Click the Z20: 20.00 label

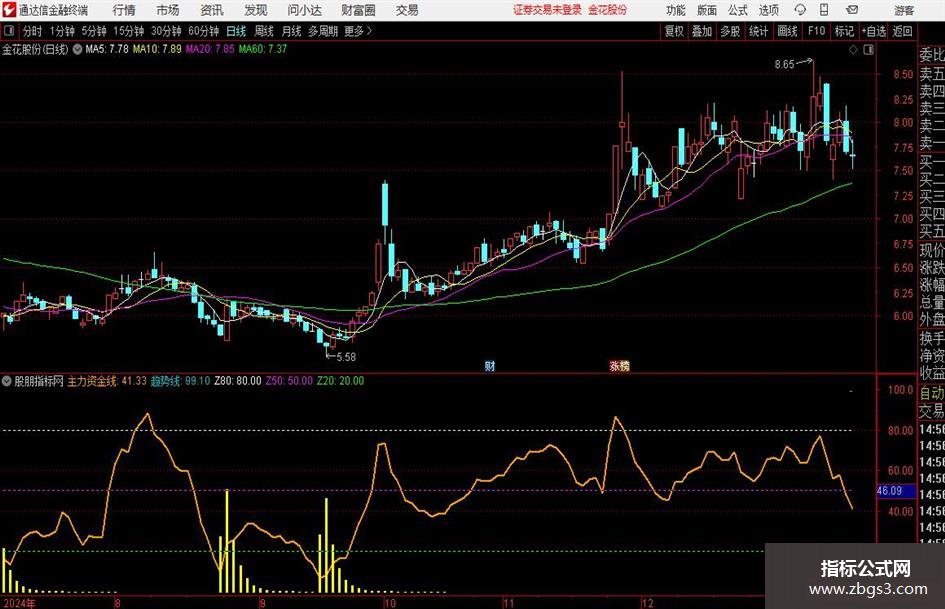click(x=341, y=381)
